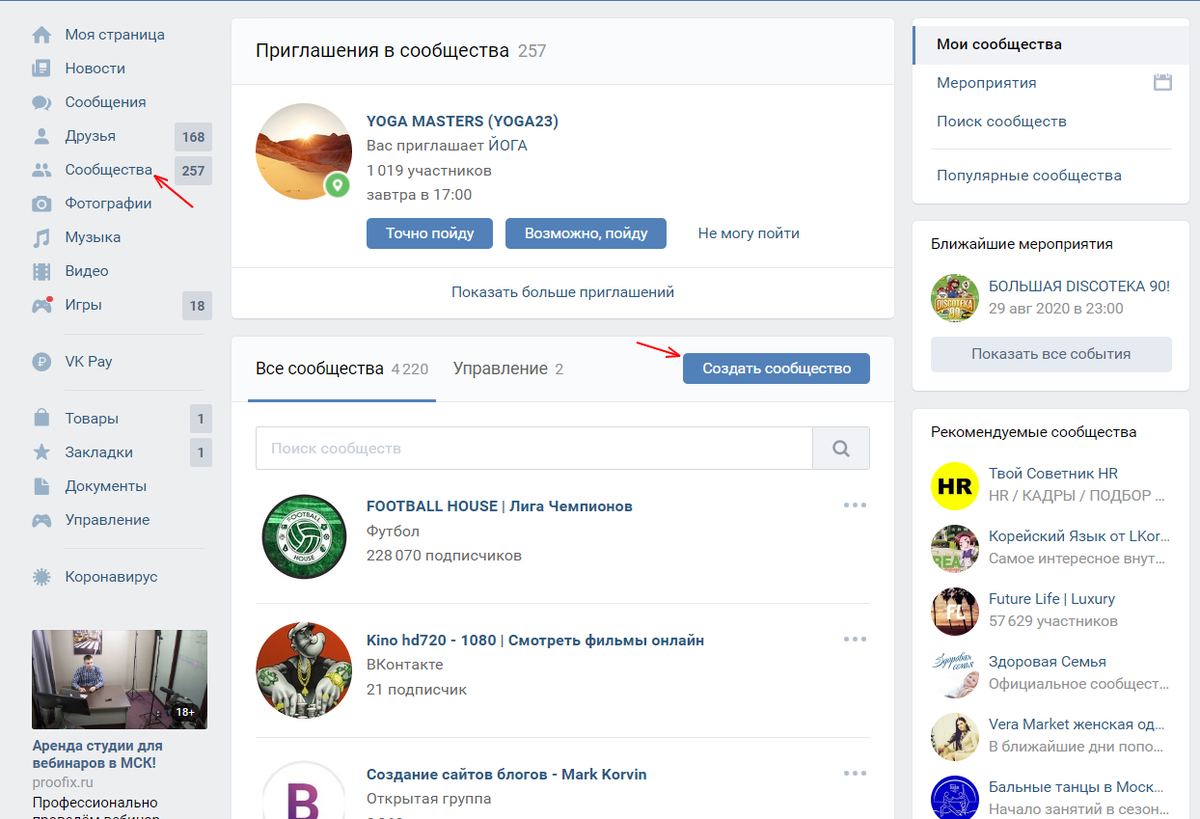
Task: Focus the Поиск сообществ search field
Action: (x=534, y=448)
